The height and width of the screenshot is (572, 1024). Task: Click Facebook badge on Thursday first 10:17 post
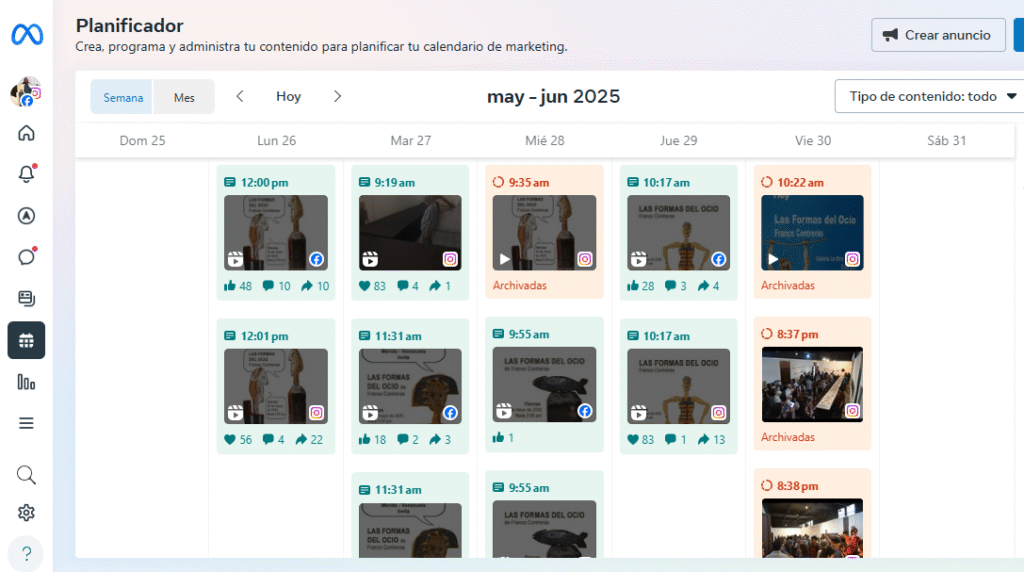pyautogui.click(x=718, y=259)
